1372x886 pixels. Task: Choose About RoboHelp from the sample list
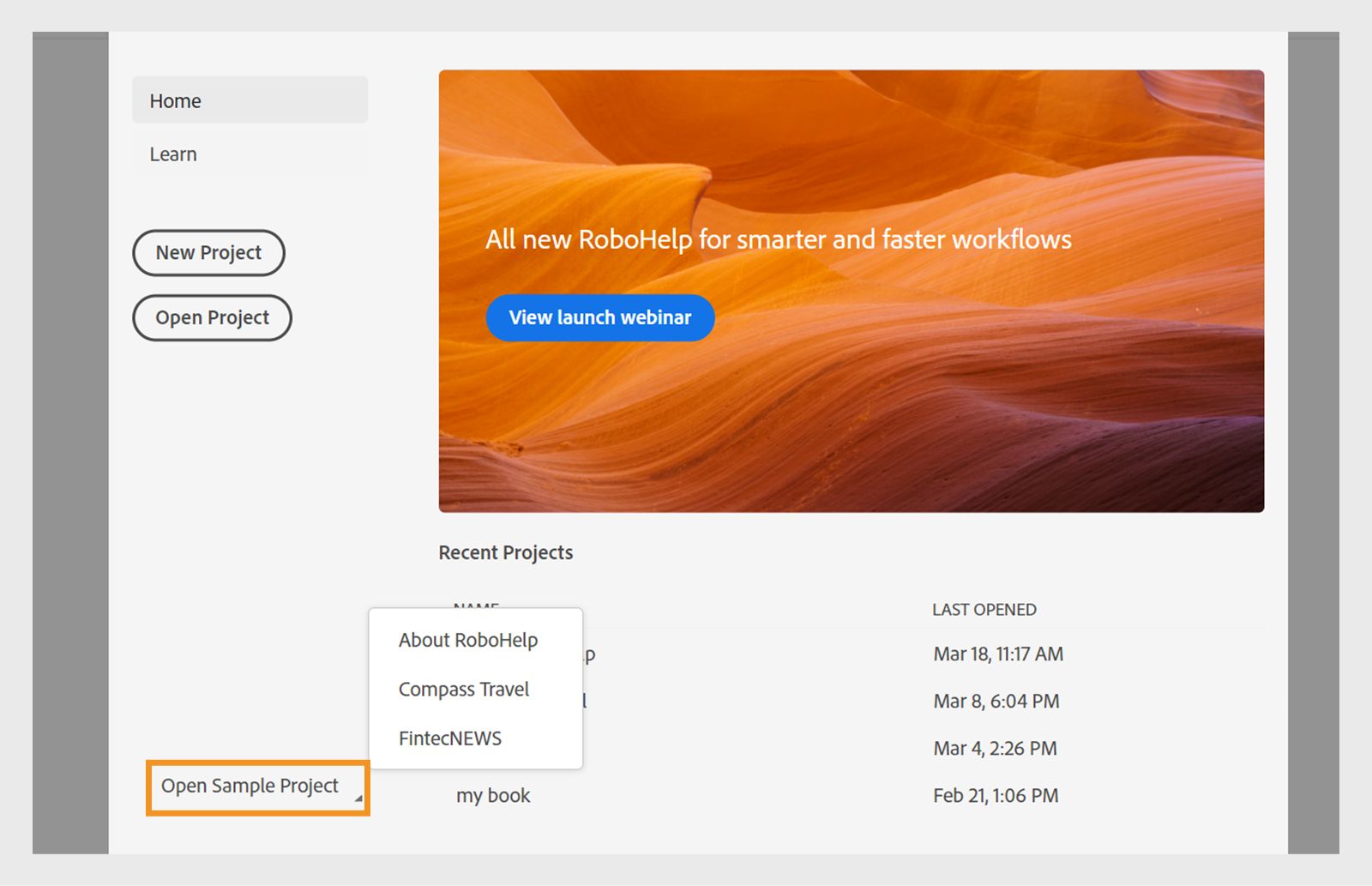click(x=468, y=641)
